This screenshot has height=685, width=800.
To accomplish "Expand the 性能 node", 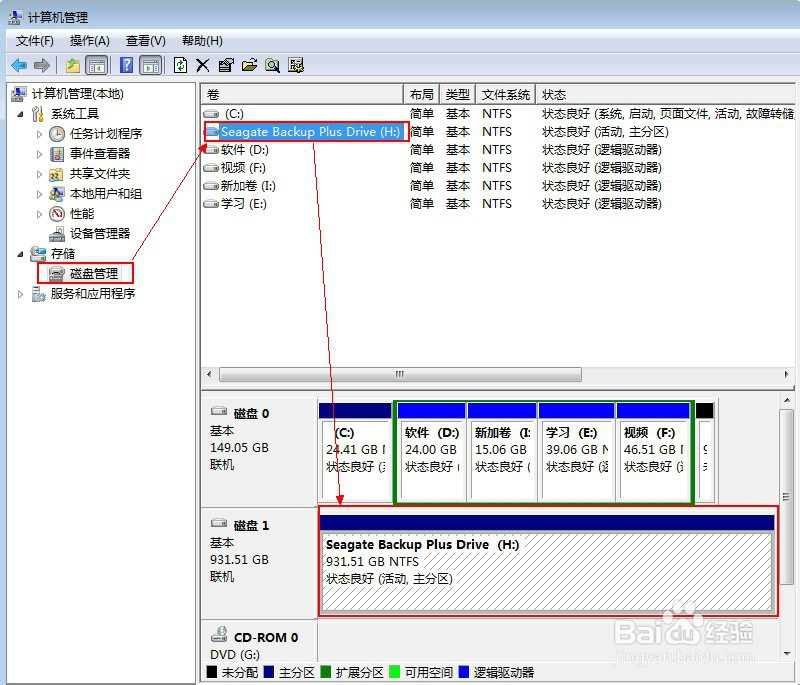I will [39, 214].
